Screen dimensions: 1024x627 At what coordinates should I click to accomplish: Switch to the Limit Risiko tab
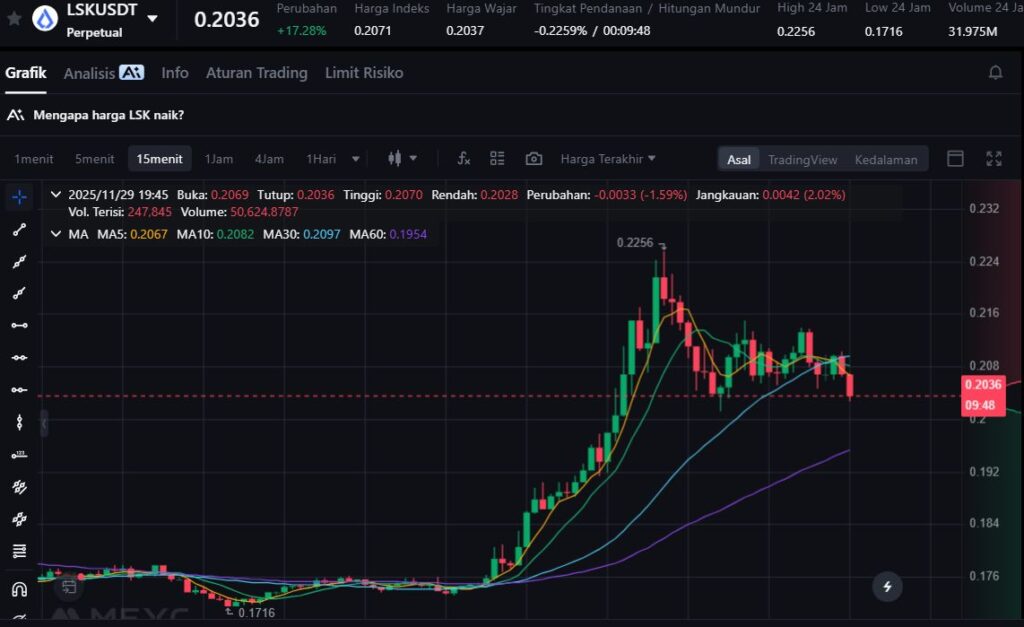coord(364,73)
